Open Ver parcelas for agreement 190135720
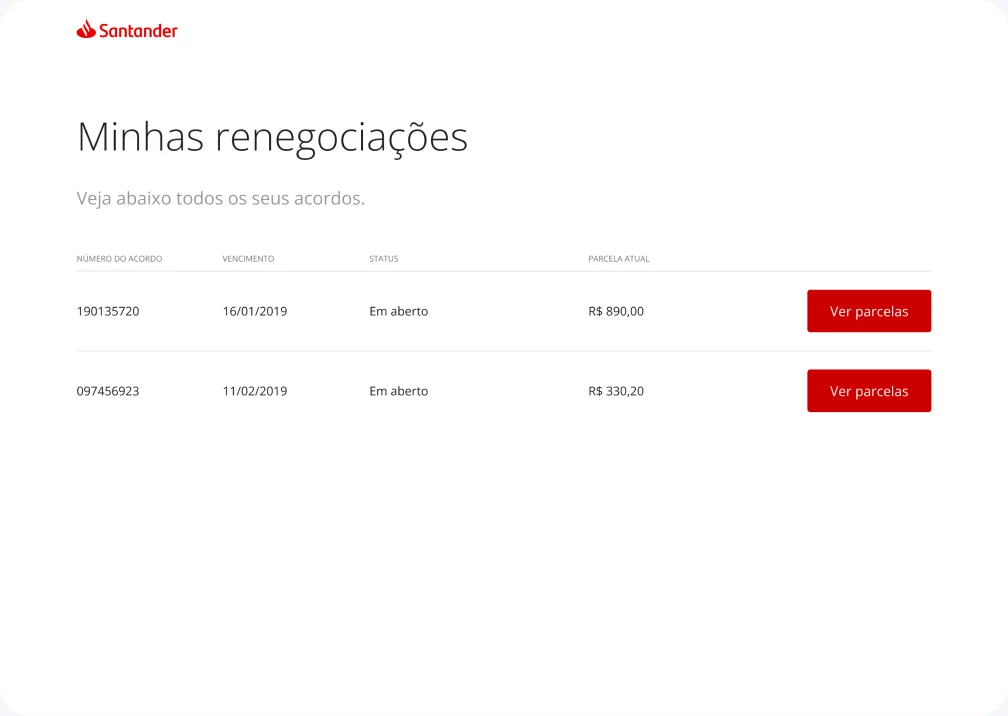Image resolution: width=1008 pixels, height=716 pixels. tap(869, 311)
